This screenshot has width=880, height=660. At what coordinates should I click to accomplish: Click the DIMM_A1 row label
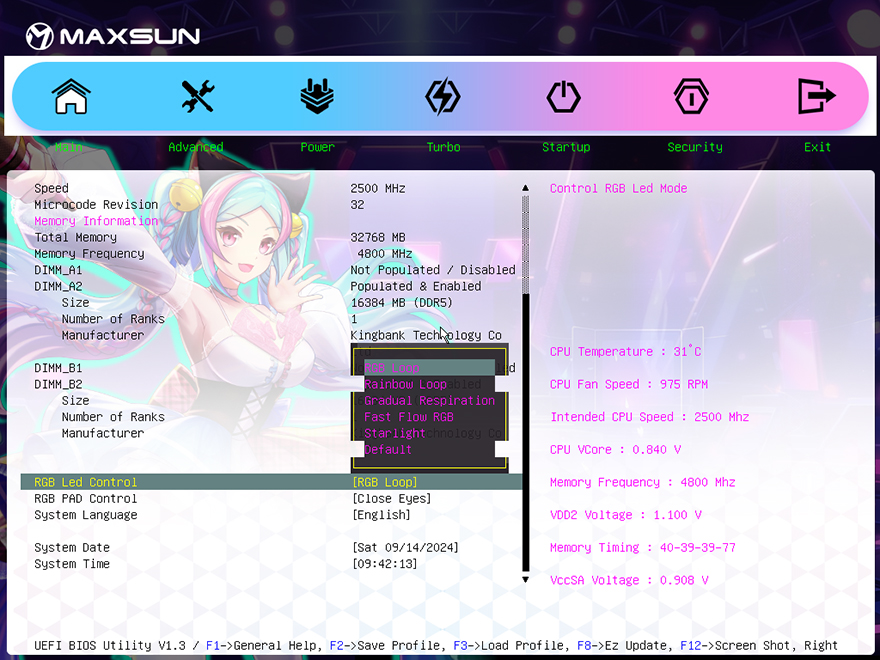point(58,270)
